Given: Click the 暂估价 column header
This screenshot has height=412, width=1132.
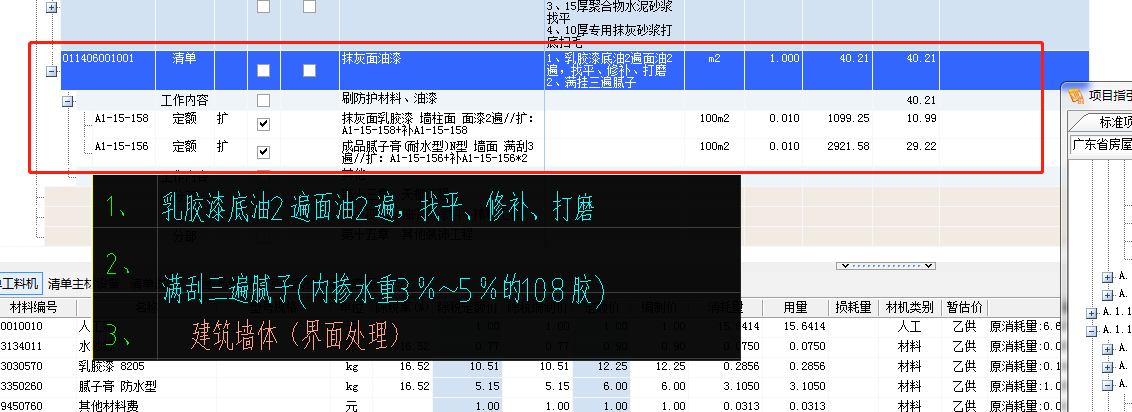Looking at the screenshot, I should click(964, 307).
